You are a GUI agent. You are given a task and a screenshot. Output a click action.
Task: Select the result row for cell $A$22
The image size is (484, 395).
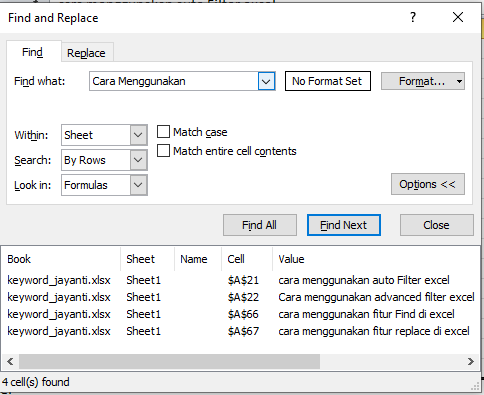pyautogui.click(x=241, y=297)
